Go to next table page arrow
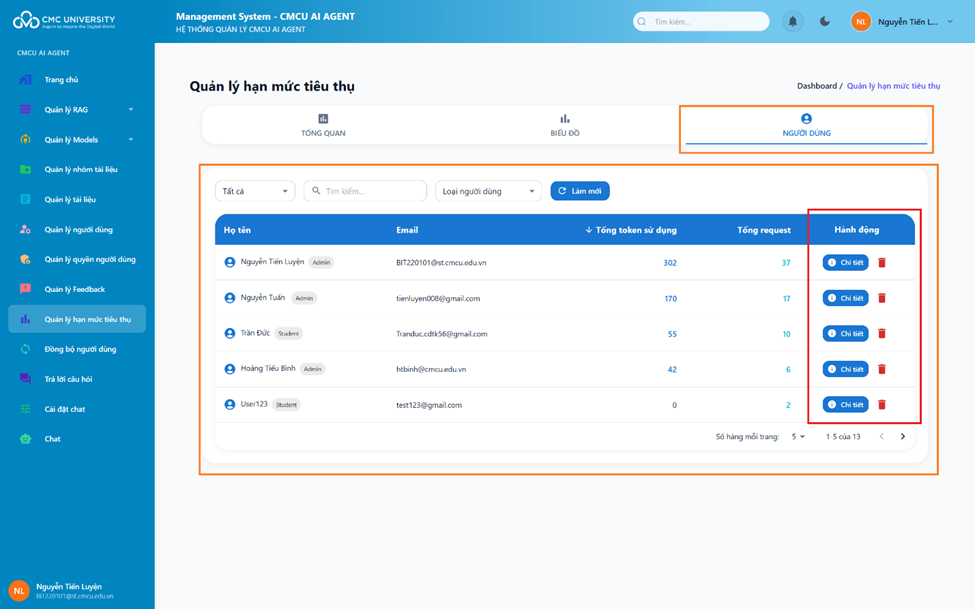This screenshot has height=609, width=975. click(x=902, y=437)
